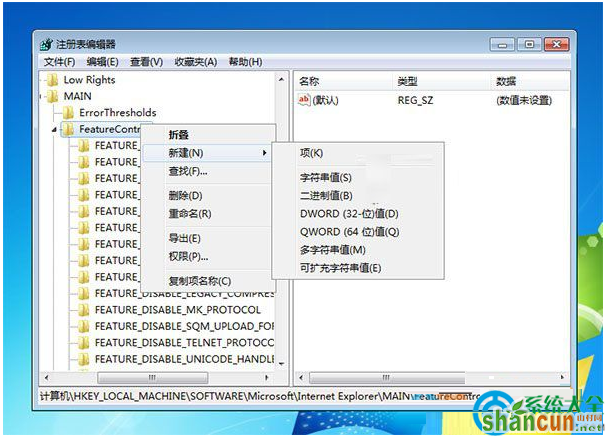The width and height of the screenshot is (607, 438).
Task: Choose 导出(E) in the context menu
Action: (208, 238)
